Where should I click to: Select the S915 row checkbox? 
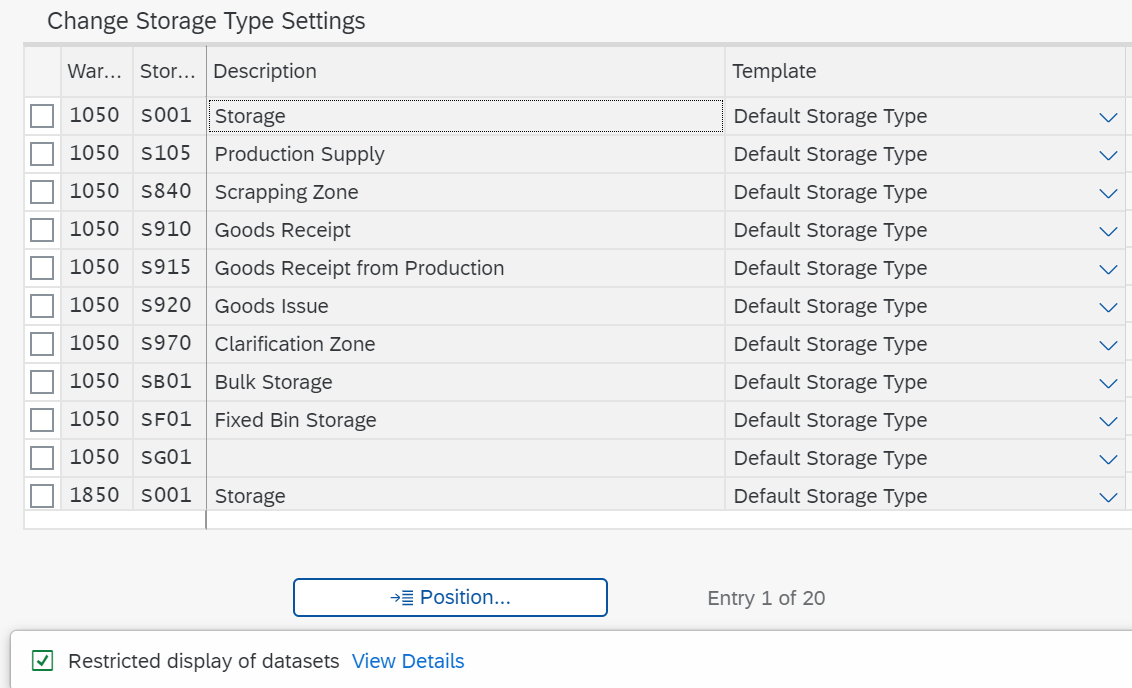click(x=42, y=268)
